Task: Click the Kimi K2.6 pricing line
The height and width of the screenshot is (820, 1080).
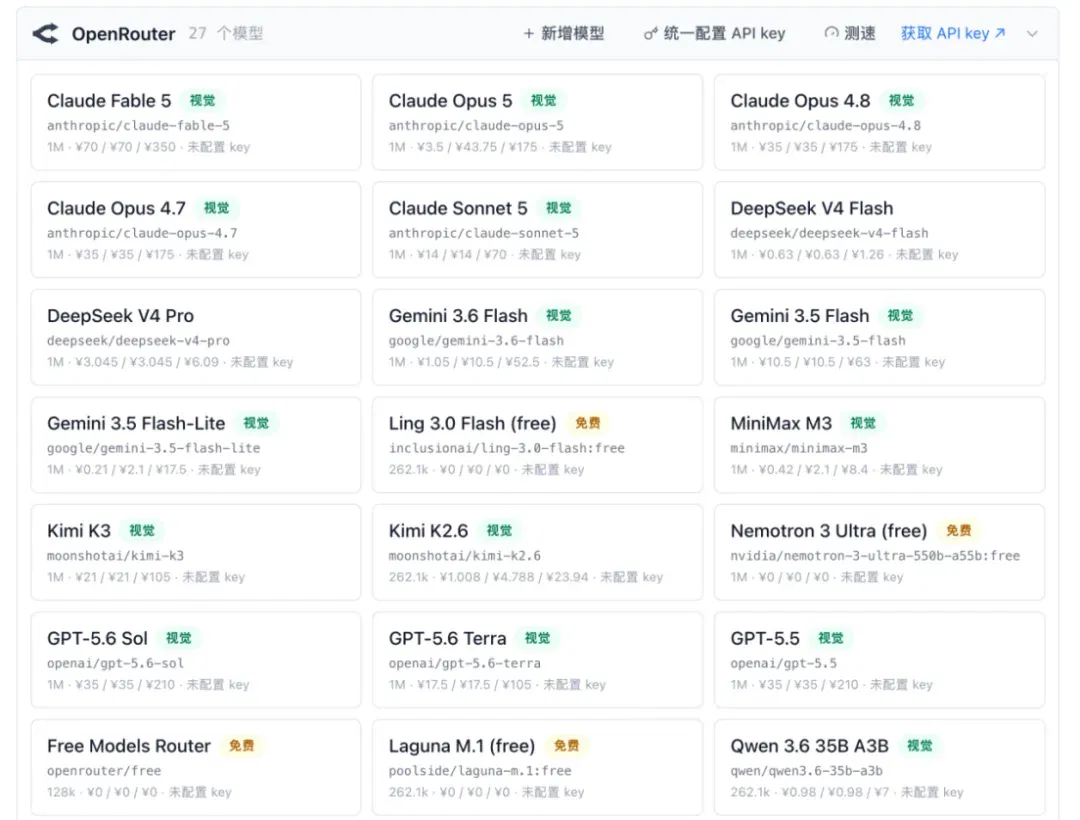Action: pyautogui.click(x=526, y=577)
